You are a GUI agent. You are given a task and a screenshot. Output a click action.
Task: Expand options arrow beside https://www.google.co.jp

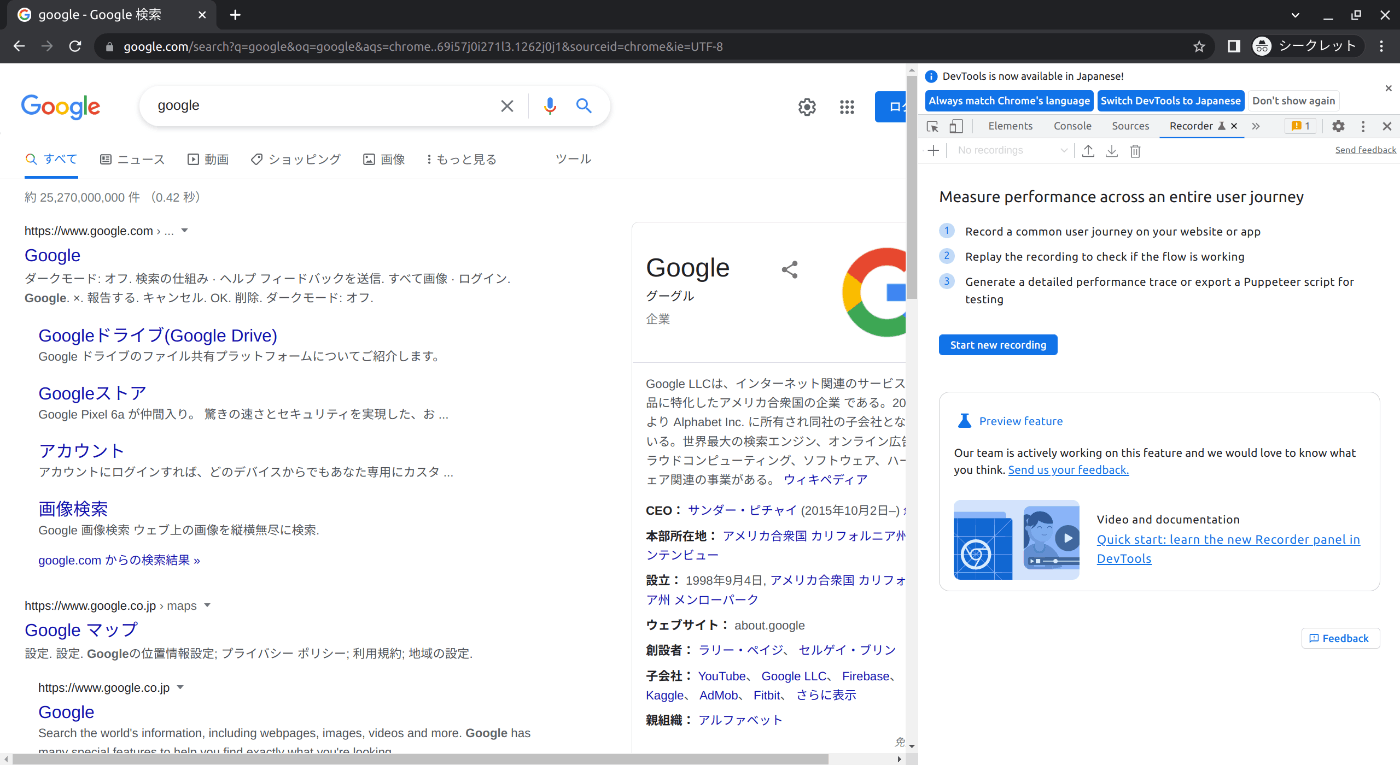[x=180, y=688]
